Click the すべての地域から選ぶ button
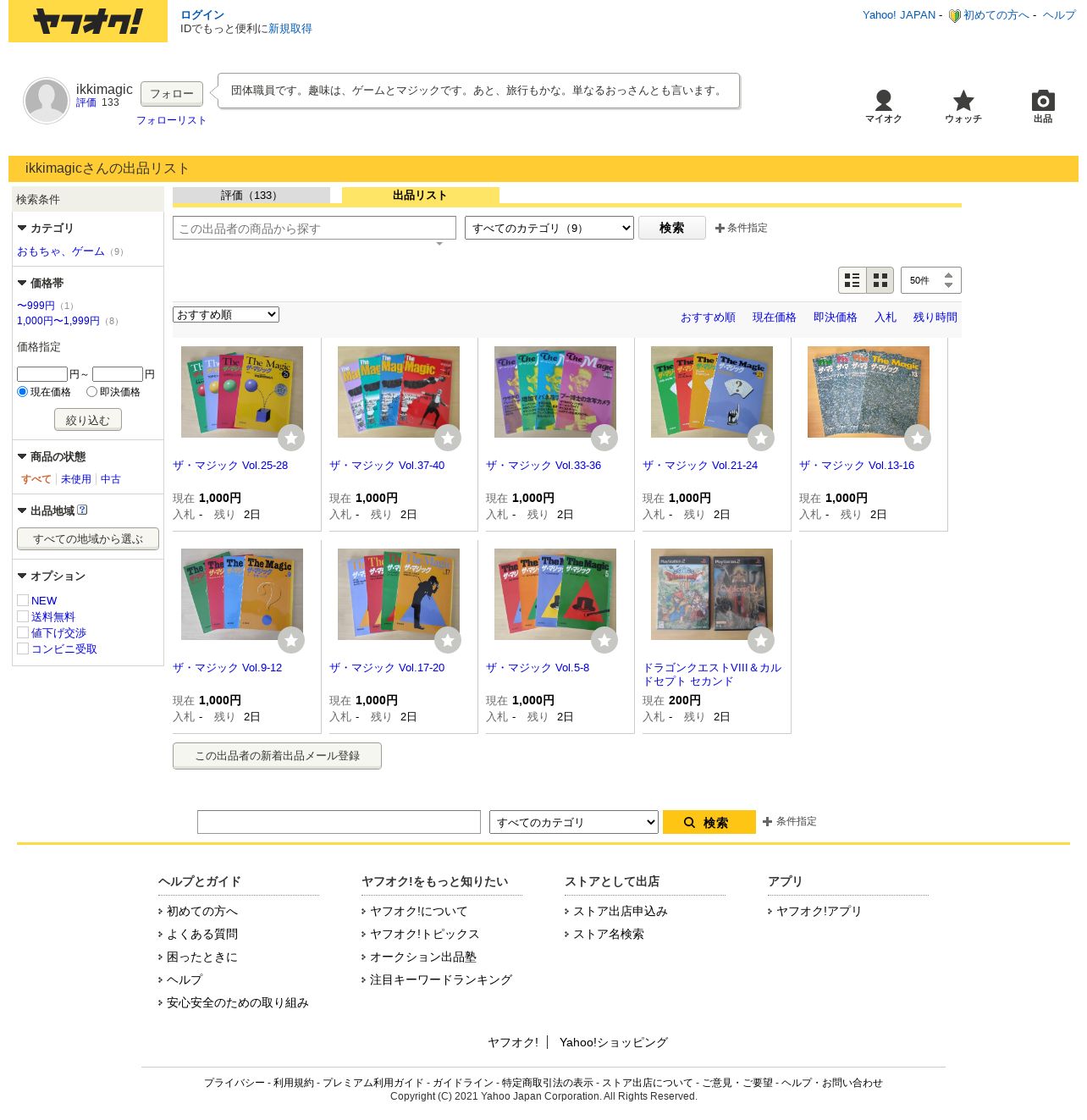Viewport: 1087px width, 1120px height. [88, 538]
